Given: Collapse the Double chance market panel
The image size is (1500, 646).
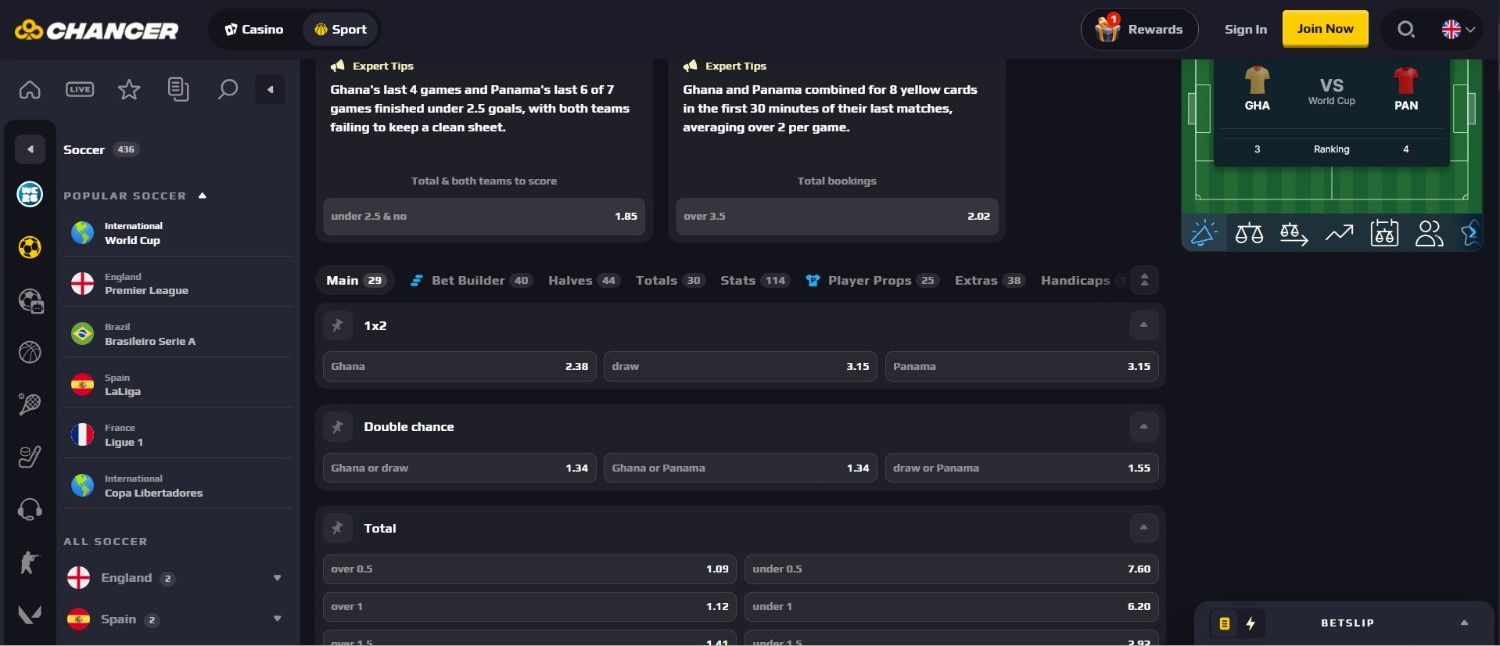Looking at the screenshot, I should click(1144, 427).
